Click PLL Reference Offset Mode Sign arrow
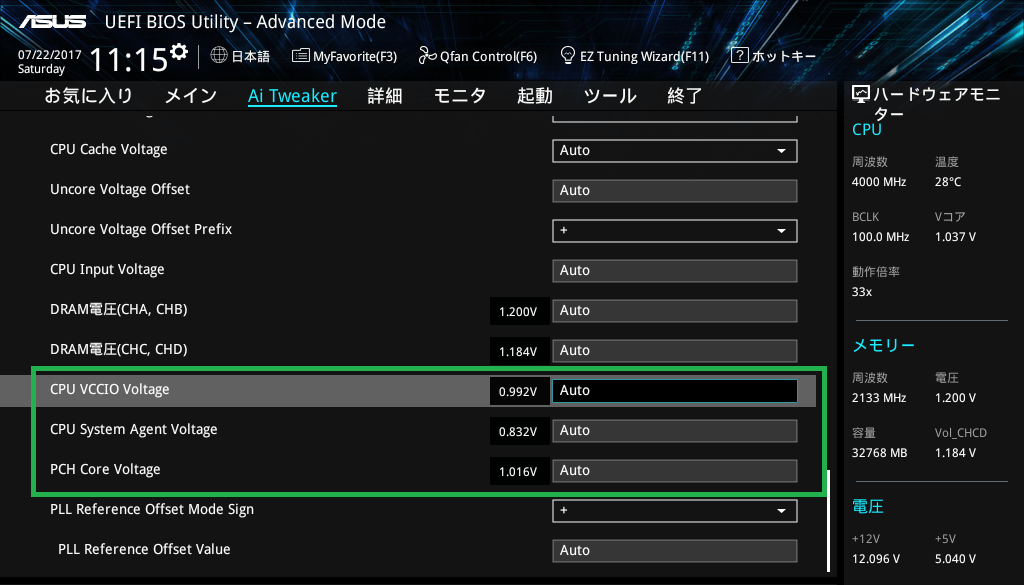The image size is (1024, 585). (x=781, y=511)
